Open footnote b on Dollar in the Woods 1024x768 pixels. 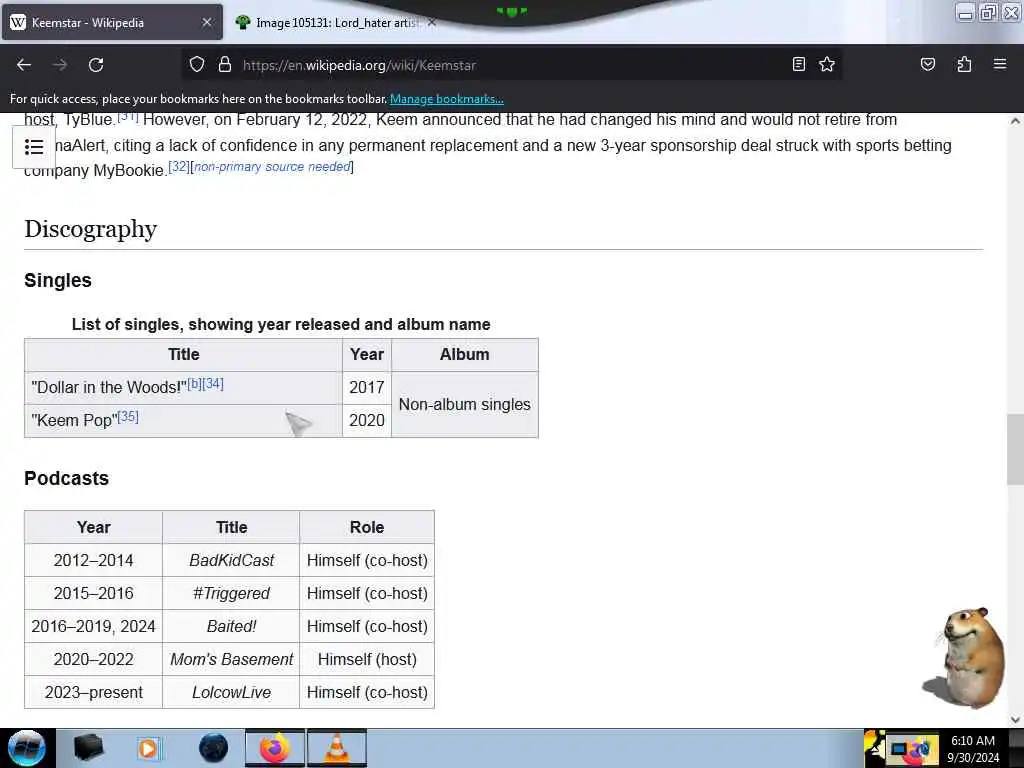coord(195,383)
